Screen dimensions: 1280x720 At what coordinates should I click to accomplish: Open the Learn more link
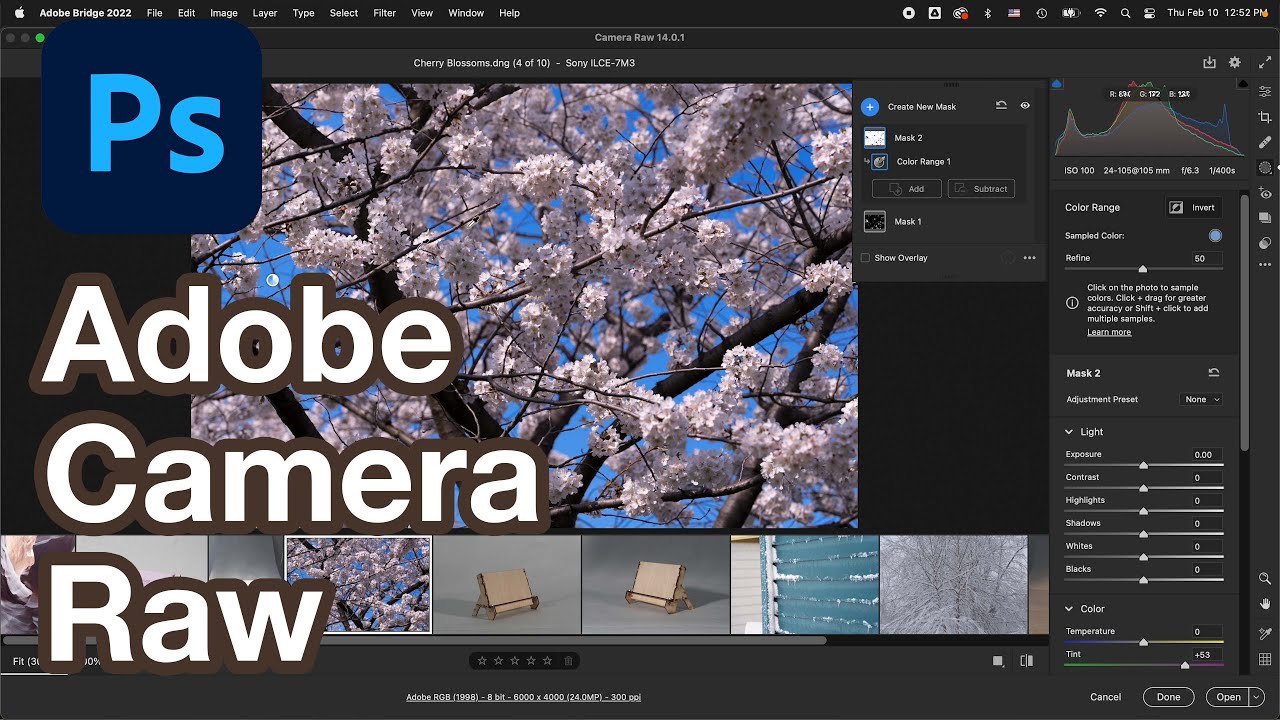[x=1109, y=332]
